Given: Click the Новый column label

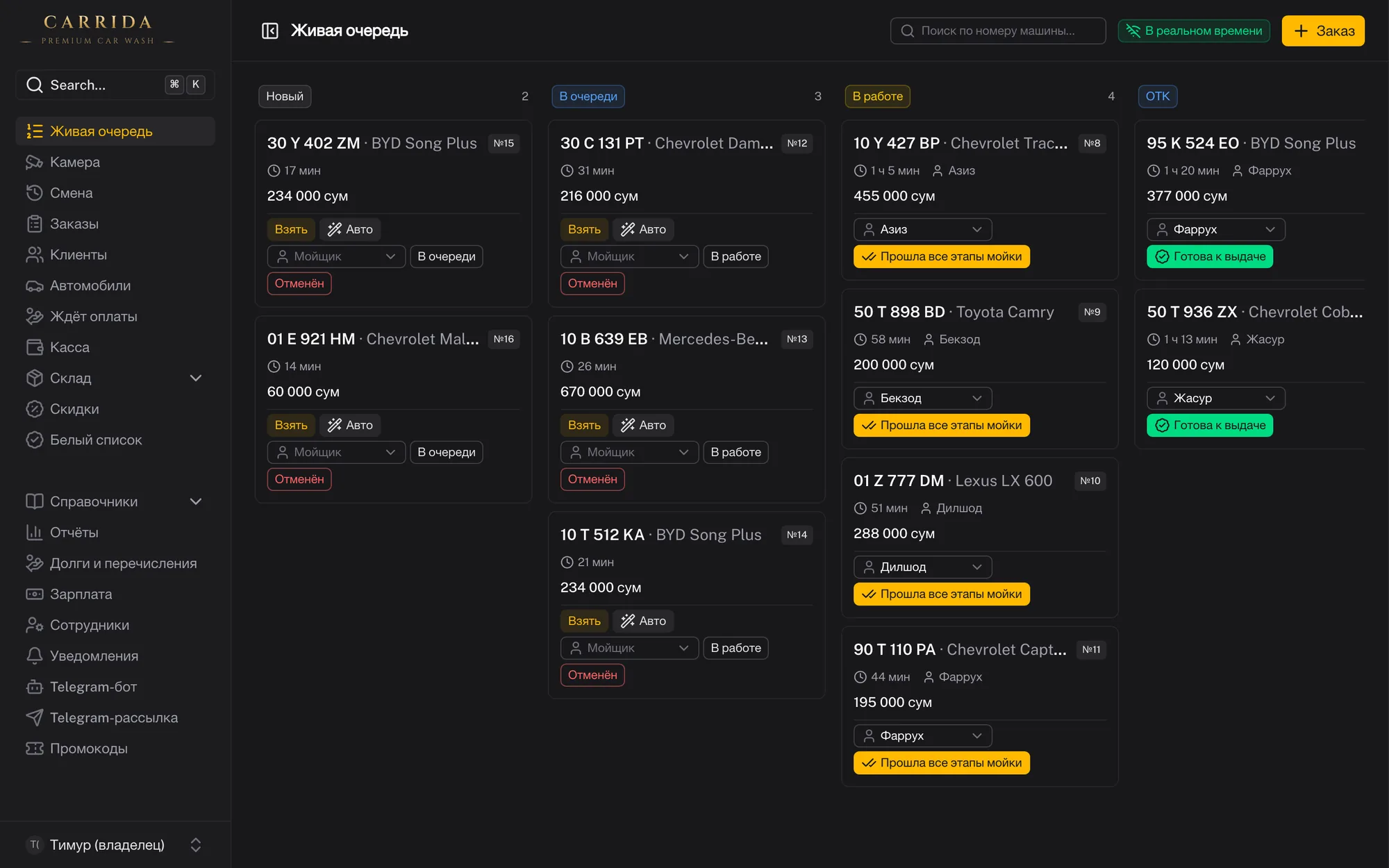Looking at the screenshot, I should click(x=285, y=97).
